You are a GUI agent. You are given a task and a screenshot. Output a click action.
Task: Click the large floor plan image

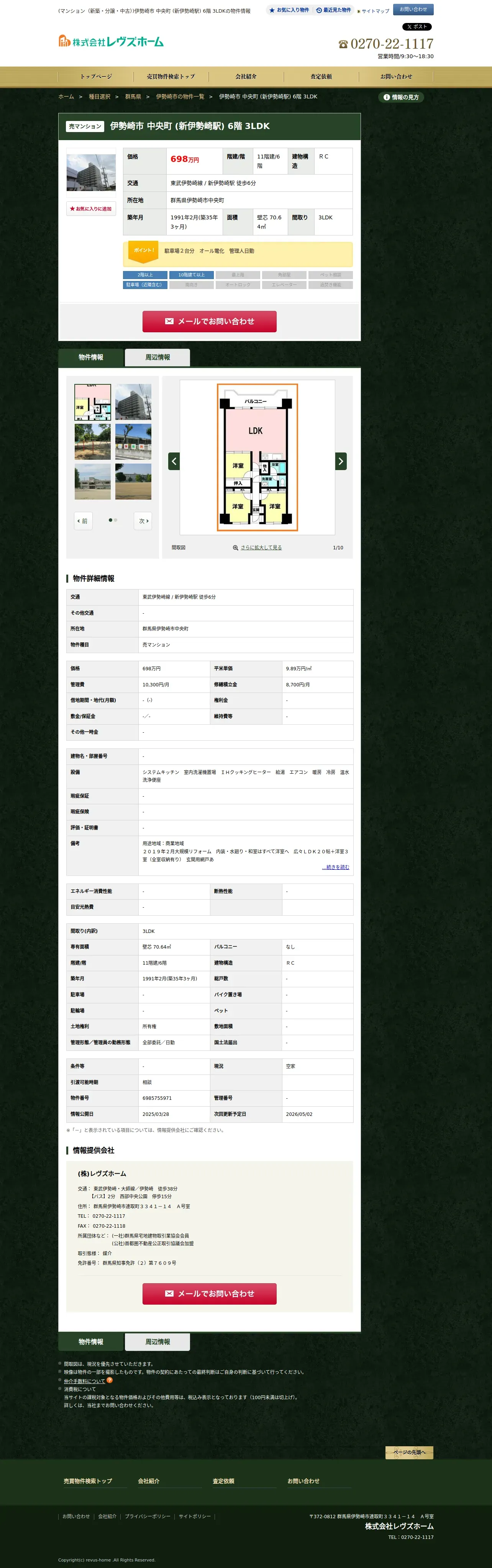coord(257,457)
